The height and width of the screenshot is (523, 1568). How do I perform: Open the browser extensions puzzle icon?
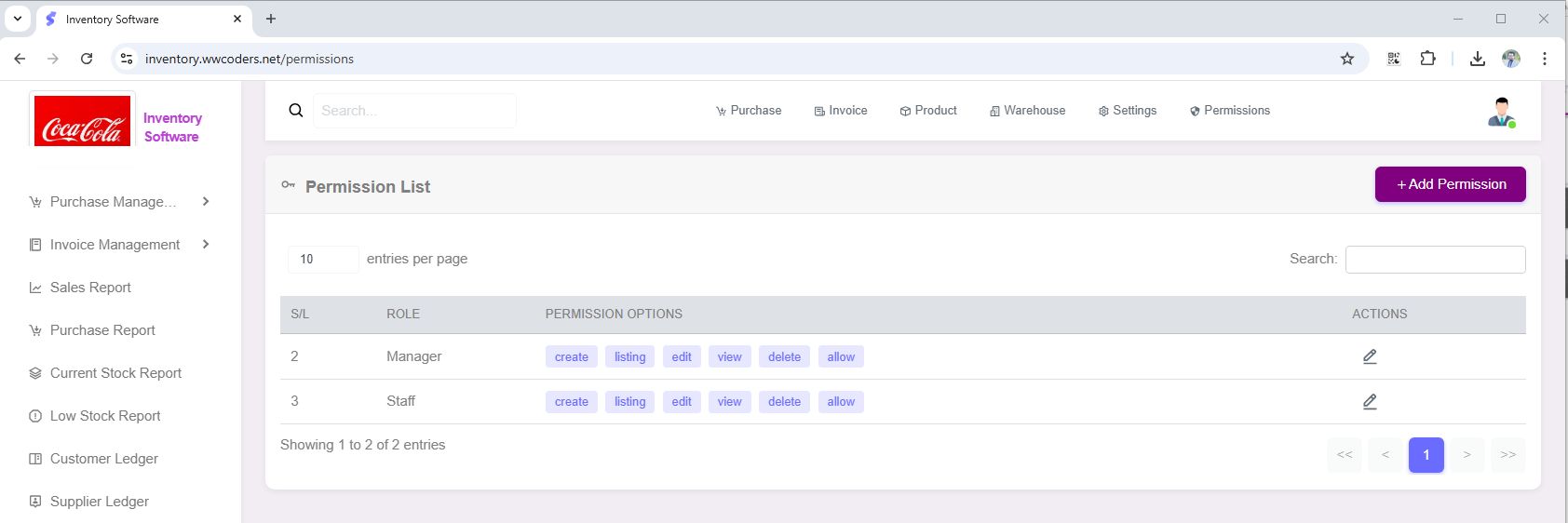point(1427,59)
